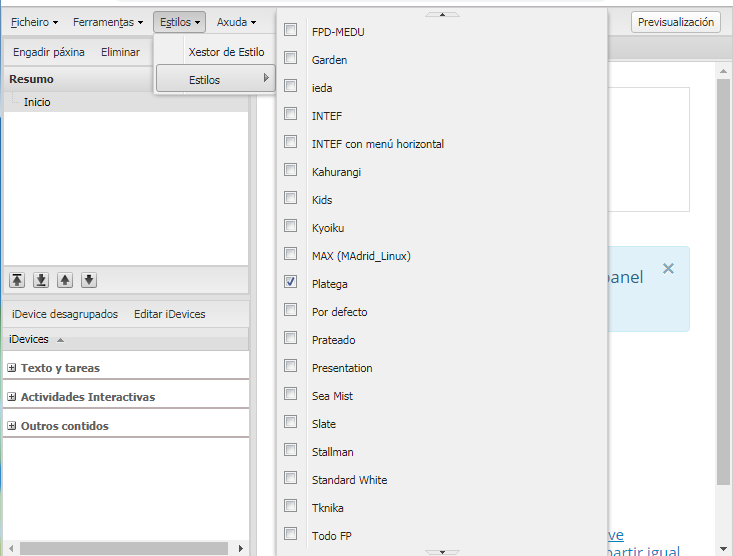Screen dimensions: 733x556
Task: Click the move-to-bottom page arrow icon
Action: tap(41, 280)
